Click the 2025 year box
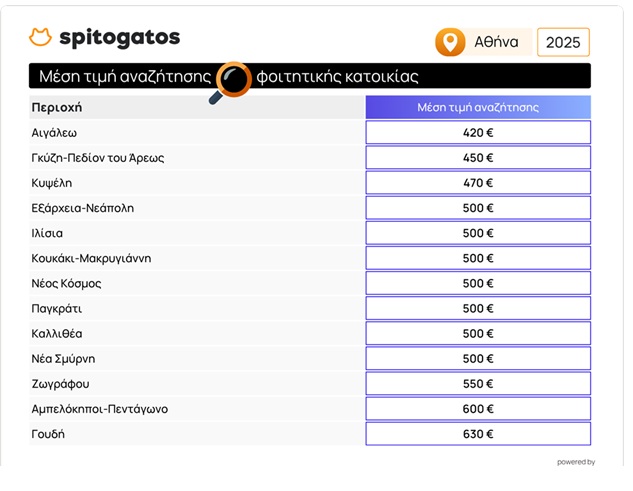Screen dimensions: 633x491 click(x=563, y=42)
